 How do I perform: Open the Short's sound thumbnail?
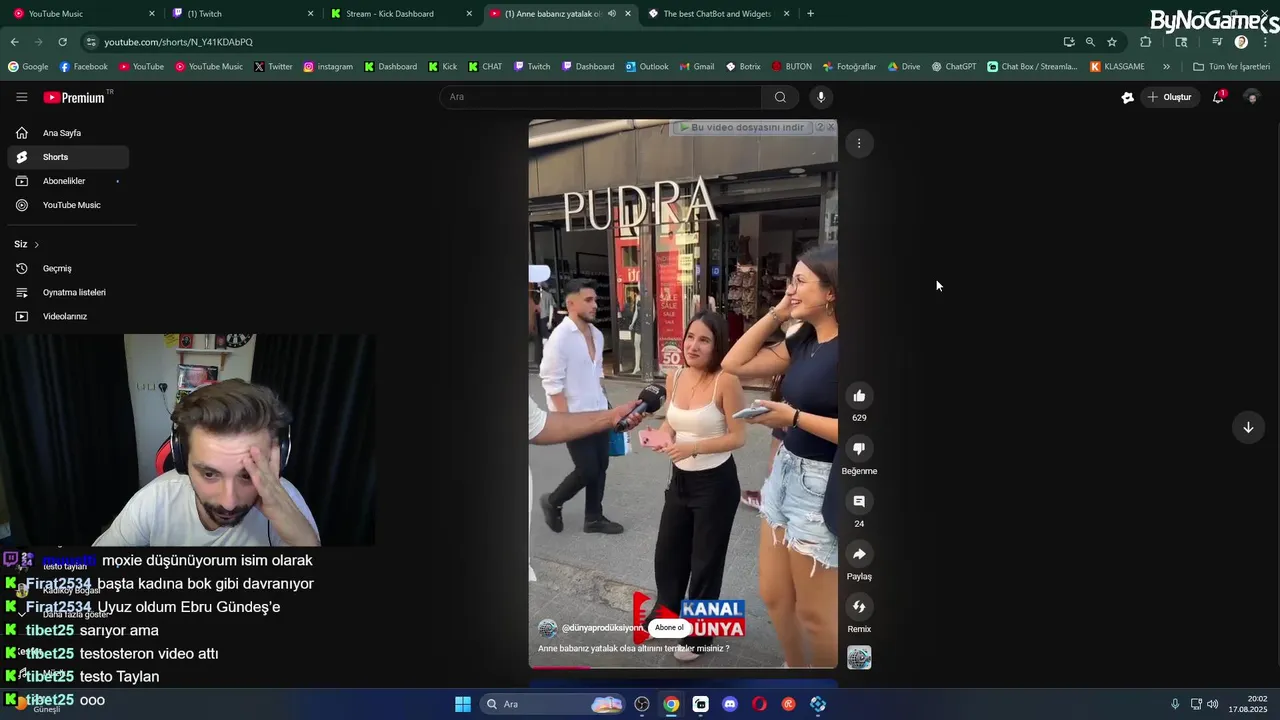coord(859,657)
